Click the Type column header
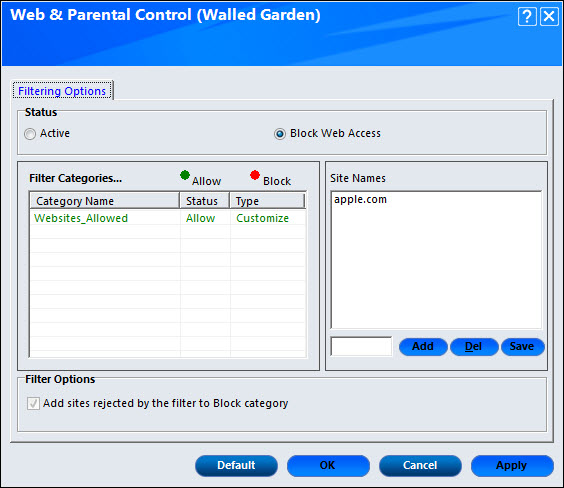Screen dimensions: 564x488 [267, 201]
